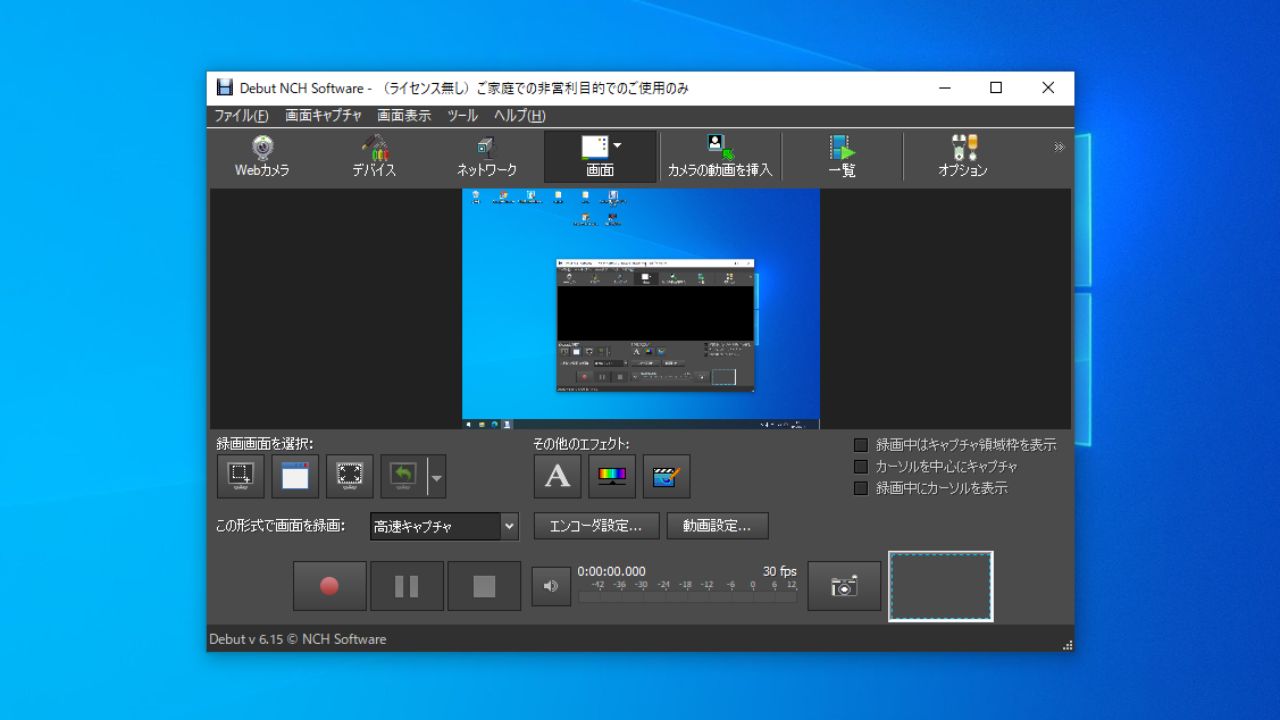This screenshot has width=1280, height=720.
Task: Select the 画面 screen capture source
Action: click(x=598, y=157)
